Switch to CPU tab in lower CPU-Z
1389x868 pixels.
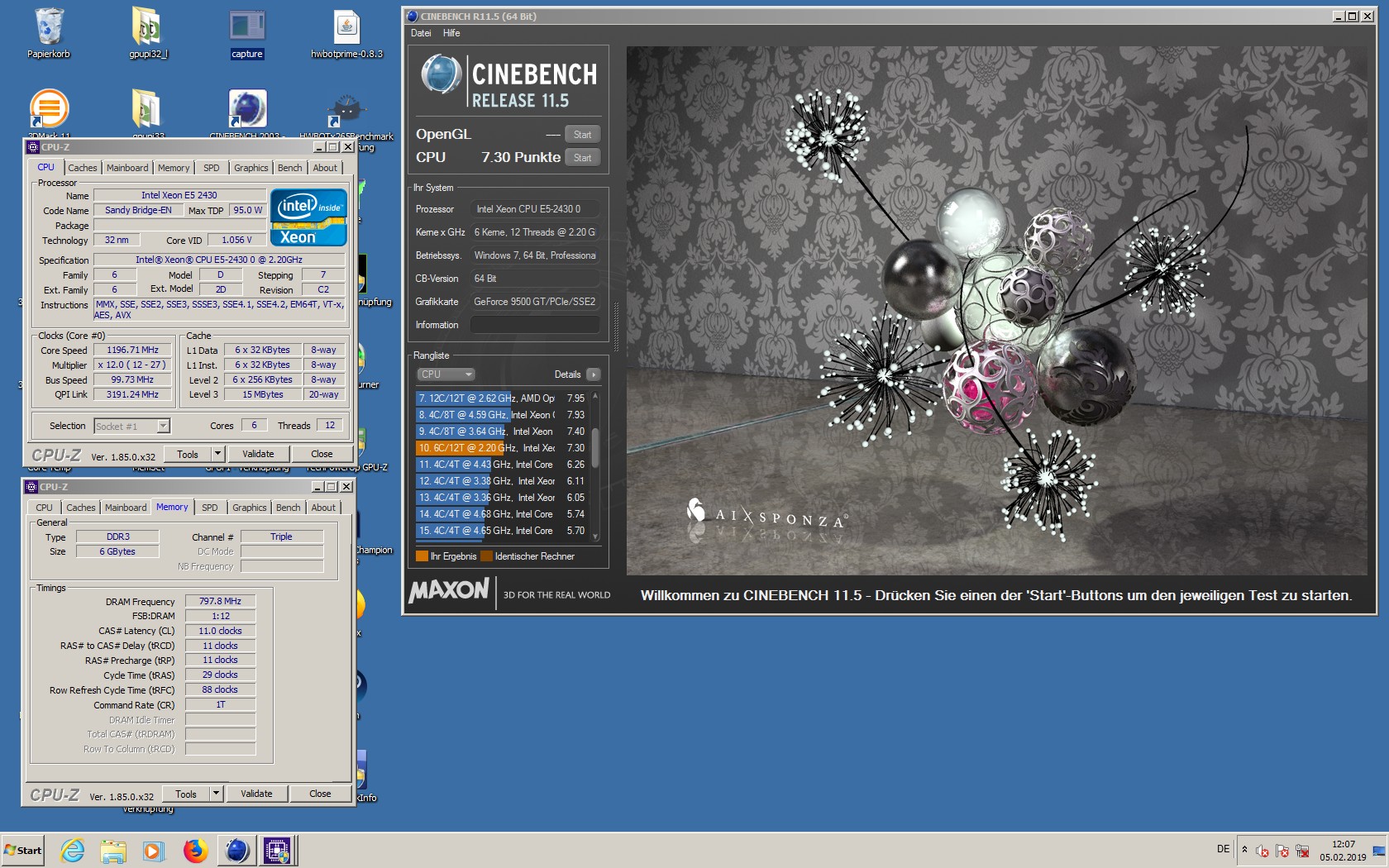(45, 508)
